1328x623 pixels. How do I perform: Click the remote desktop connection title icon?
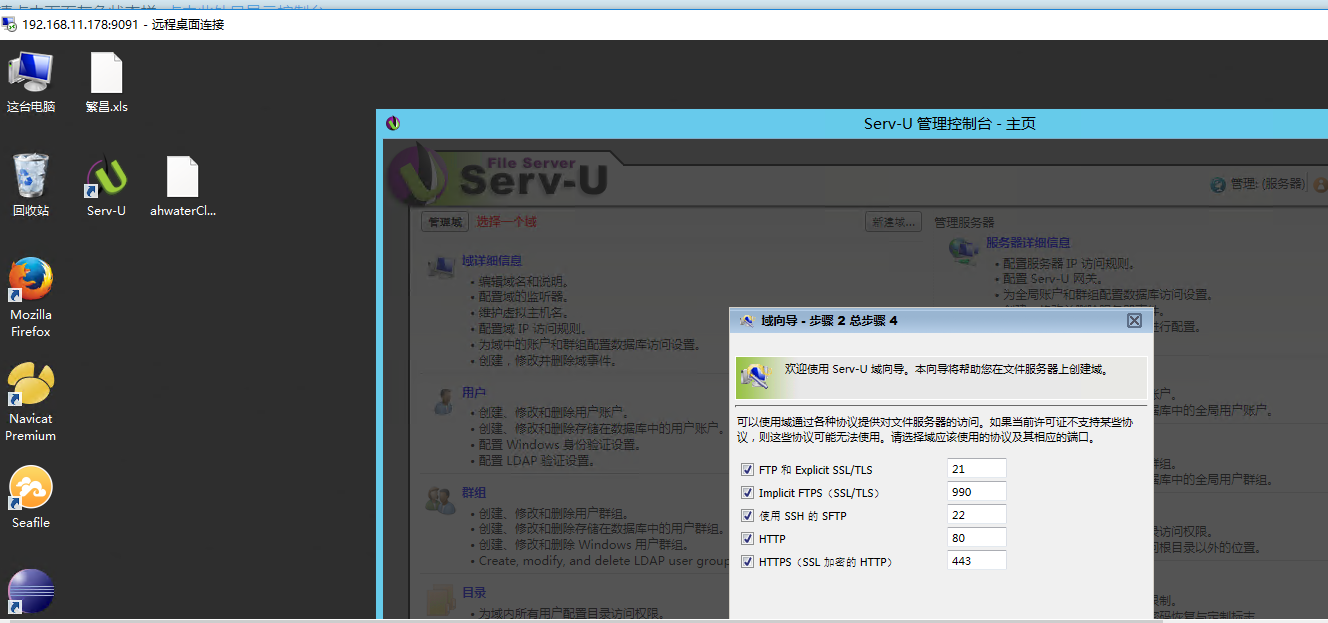[10, 24]
